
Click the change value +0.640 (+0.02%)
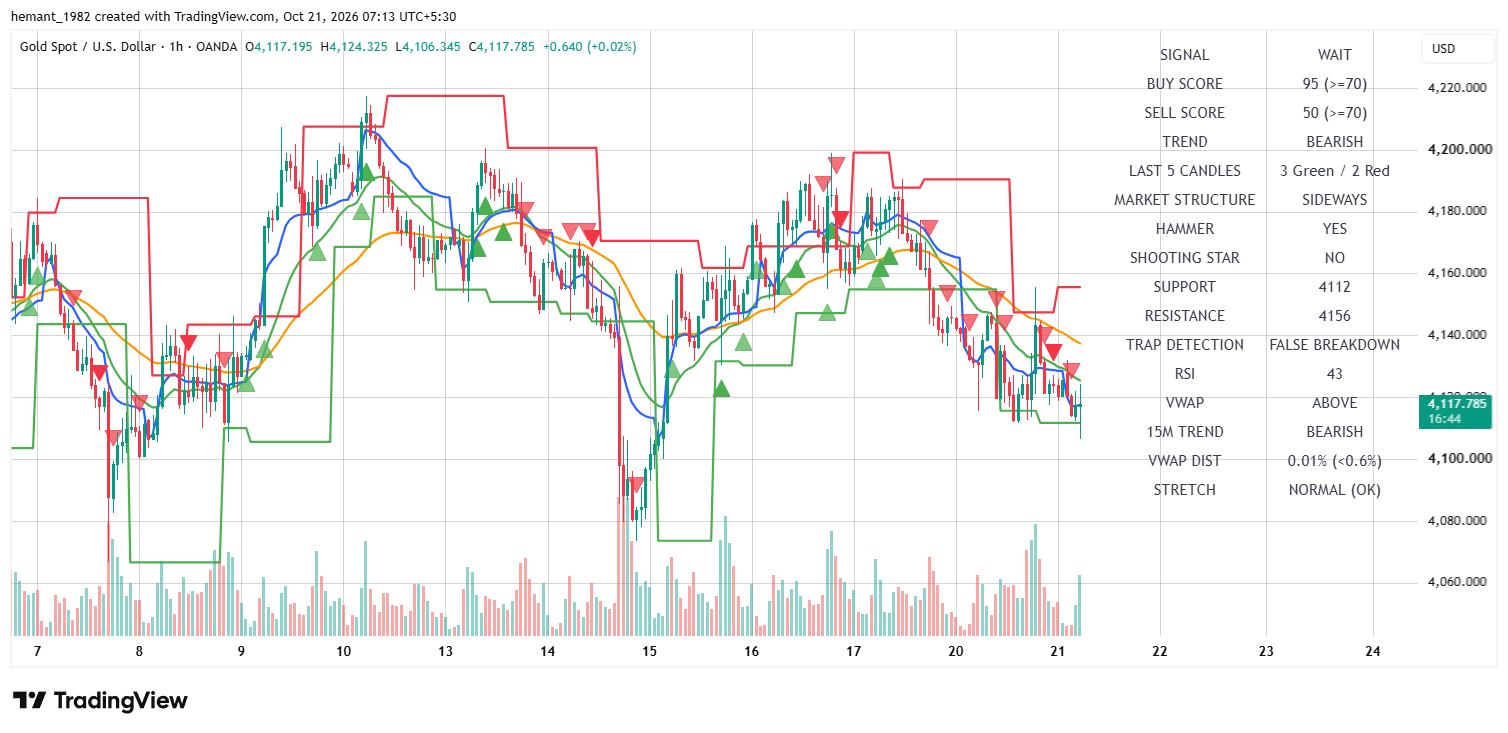click(x=590, y=46)
